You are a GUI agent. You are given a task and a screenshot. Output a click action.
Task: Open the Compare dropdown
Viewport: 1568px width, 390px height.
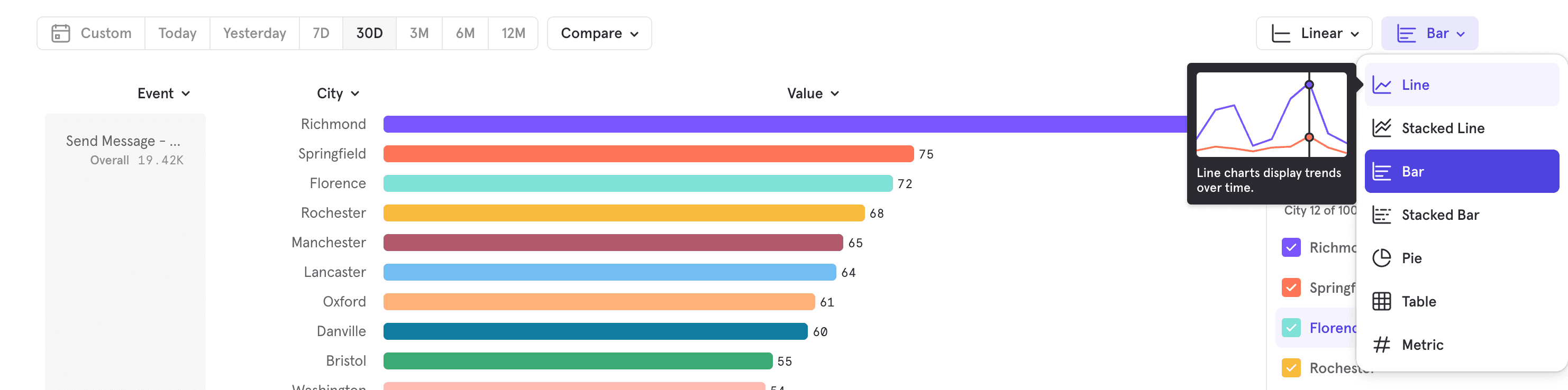click(x=598, y=33)
